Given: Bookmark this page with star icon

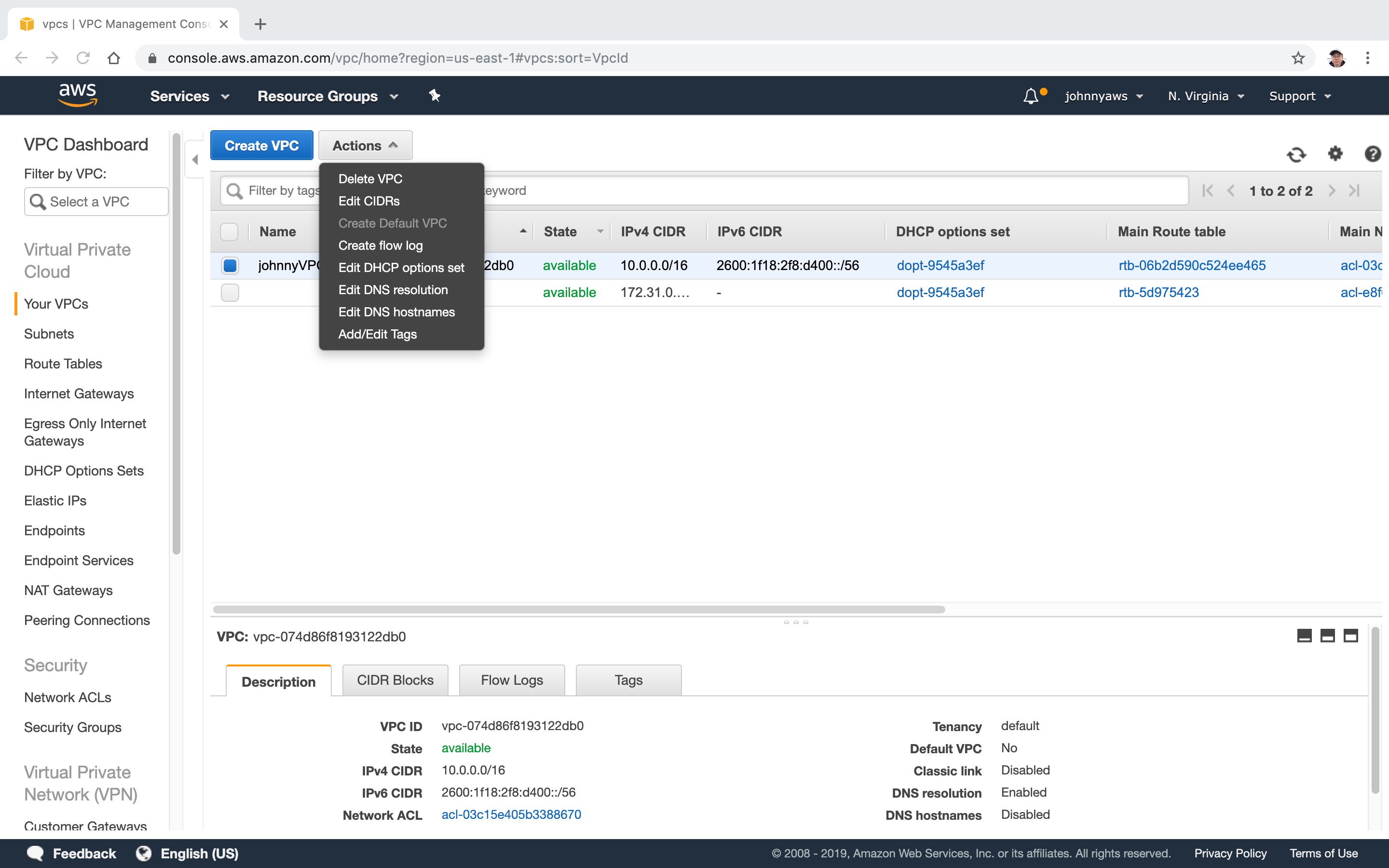Looking at the screenshot, I should click(x=1298, y=58).
